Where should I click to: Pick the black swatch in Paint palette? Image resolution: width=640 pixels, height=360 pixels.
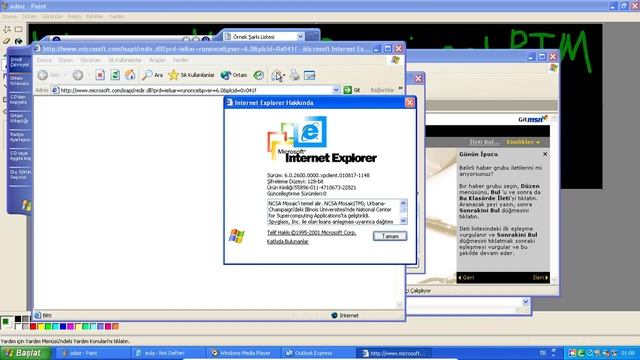click(18, 319)
